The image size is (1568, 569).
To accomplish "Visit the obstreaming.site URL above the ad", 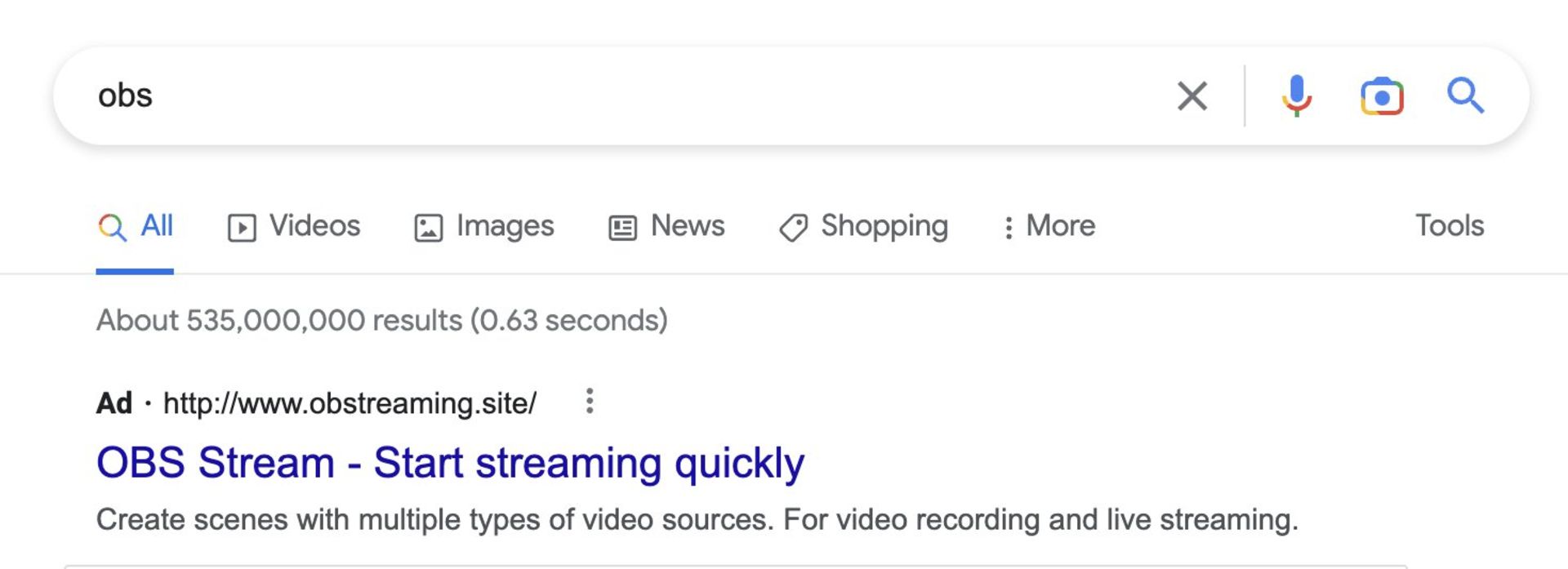I will 350,403.
